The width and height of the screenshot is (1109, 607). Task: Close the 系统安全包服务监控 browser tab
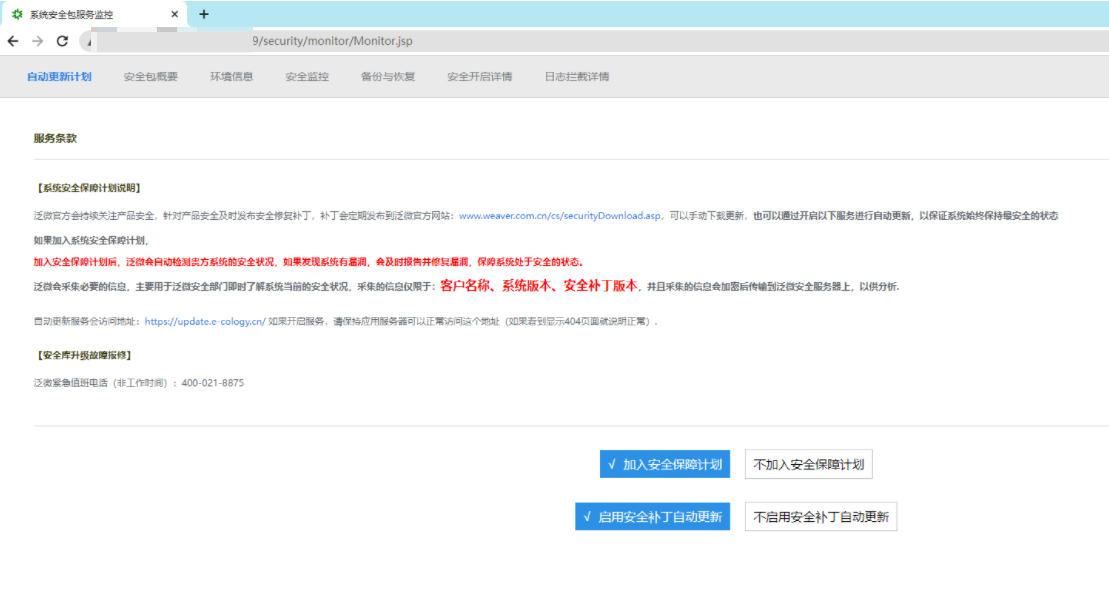pyautogui.click(x=174, y=14)
